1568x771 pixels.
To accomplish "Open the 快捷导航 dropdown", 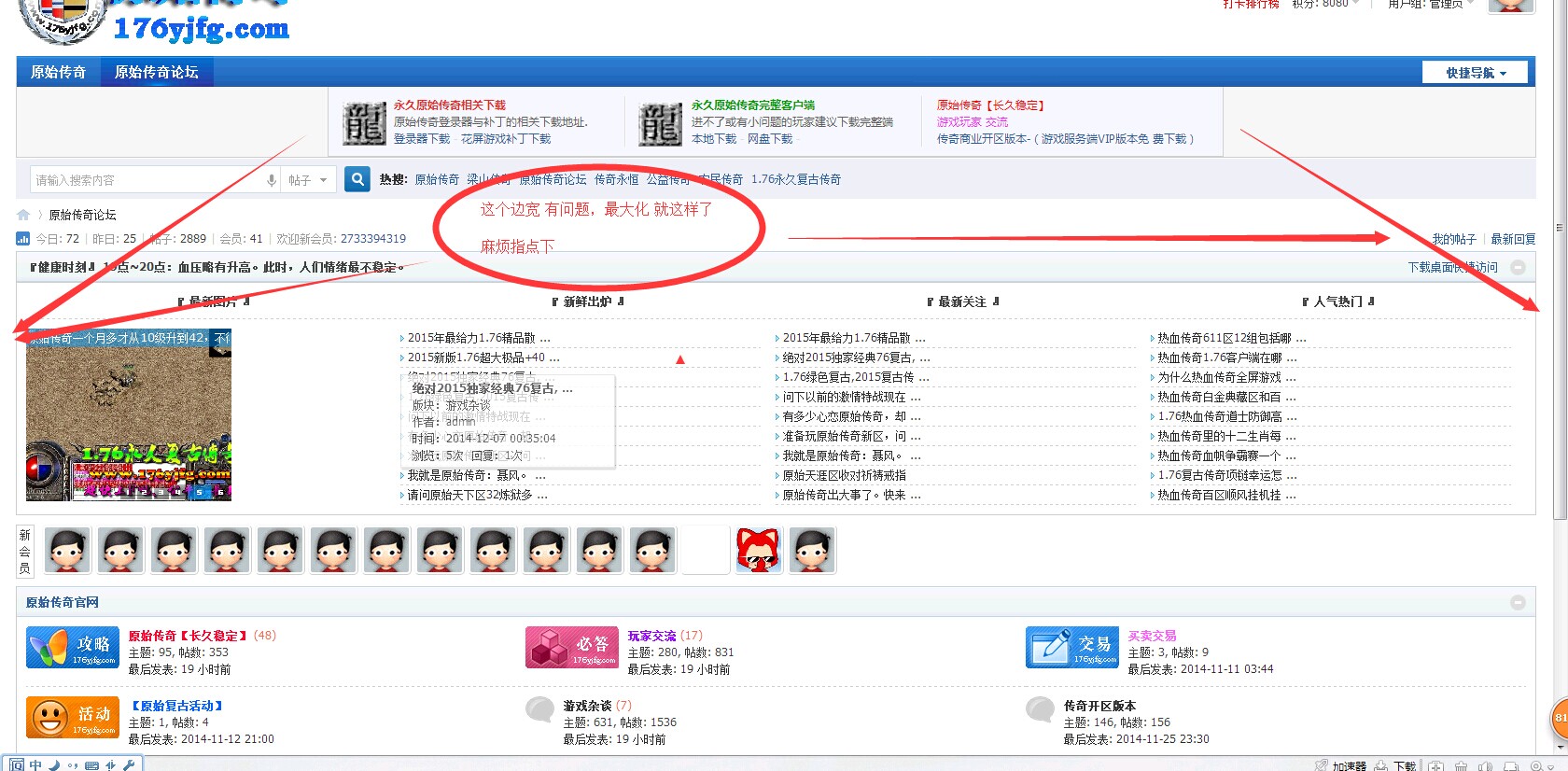I will click(x=1476, y=73).
